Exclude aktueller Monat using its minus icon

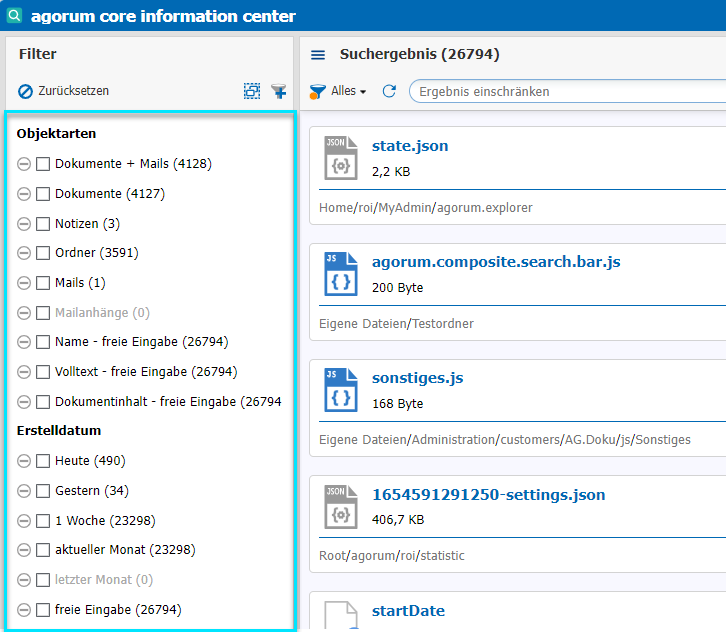[x=24, y=550]
